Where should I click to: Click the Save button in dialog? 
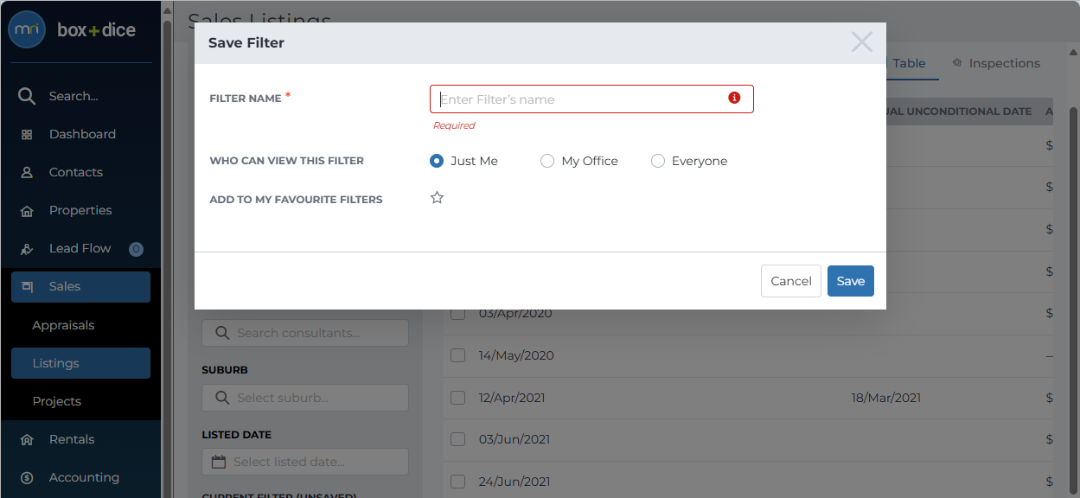point(851,281)
